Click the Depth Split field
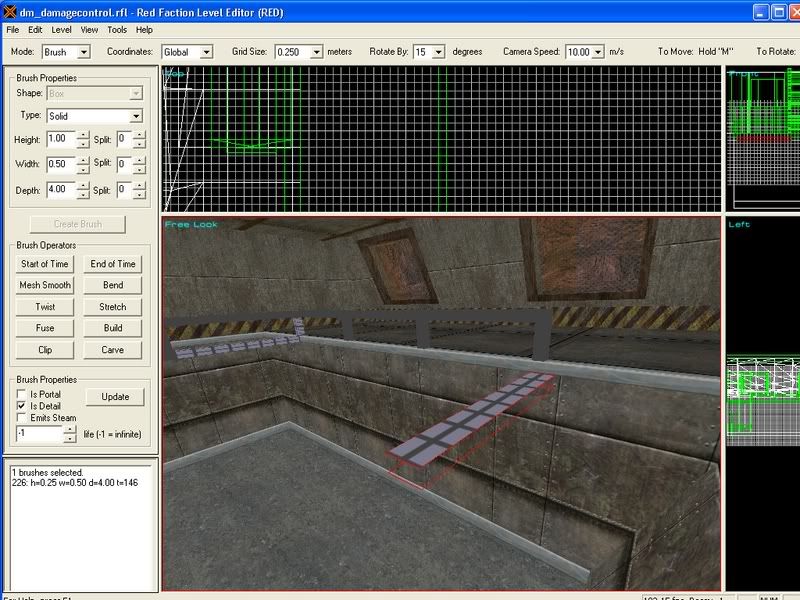Viewport: 800px width, 600px height. click(x=124, y=189)
